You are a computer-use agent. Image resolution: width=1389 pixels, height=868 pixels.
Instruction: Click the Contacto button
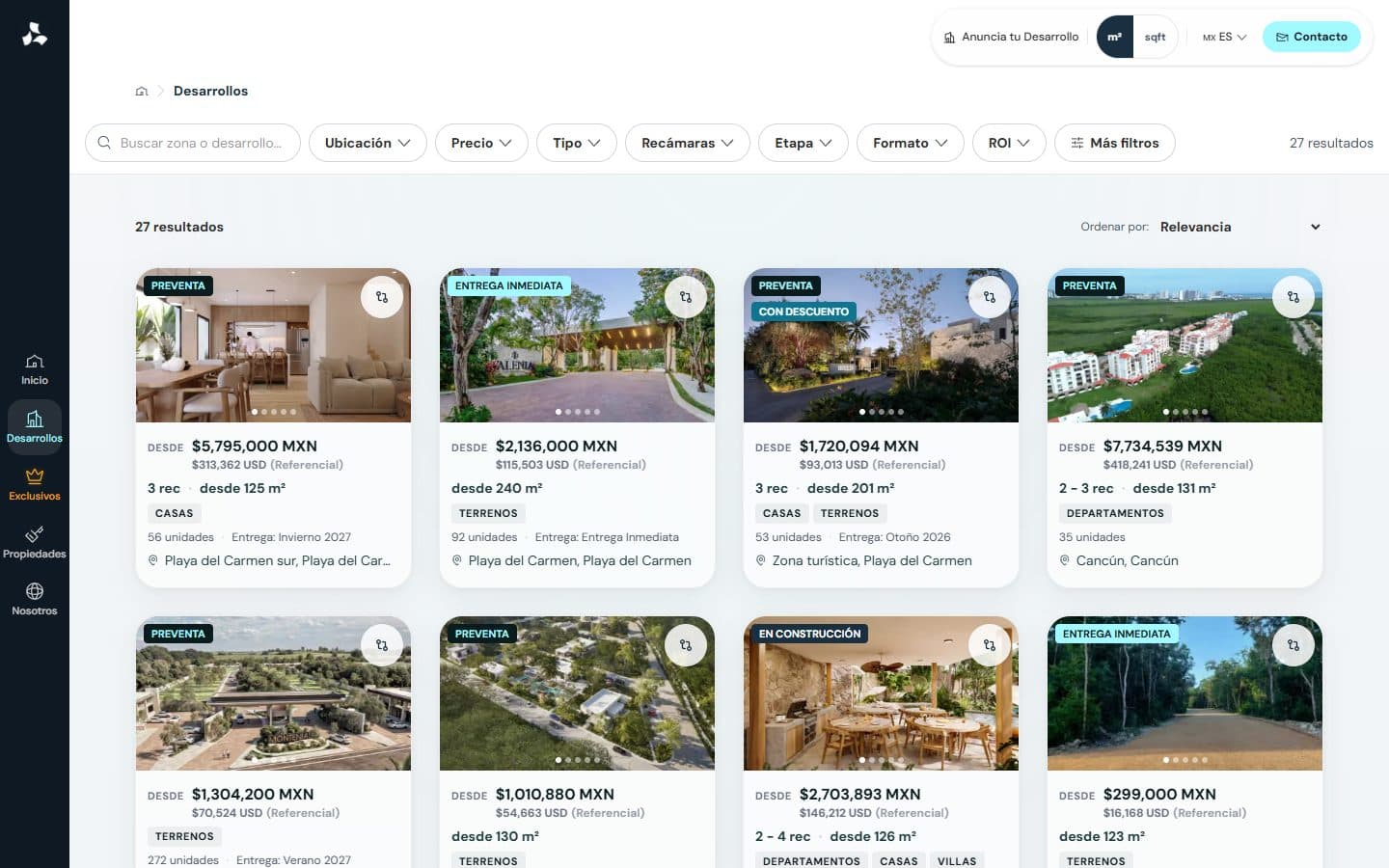[1311, 37]
